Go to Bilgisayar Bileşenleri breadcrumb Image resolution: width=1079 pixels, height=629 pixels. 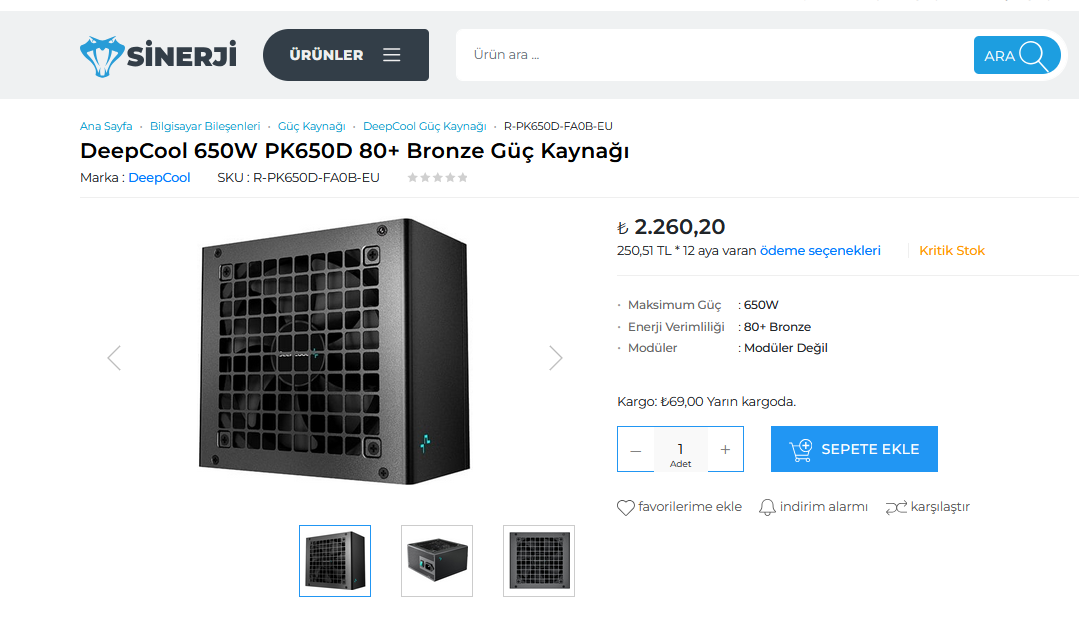pos(205,126)
